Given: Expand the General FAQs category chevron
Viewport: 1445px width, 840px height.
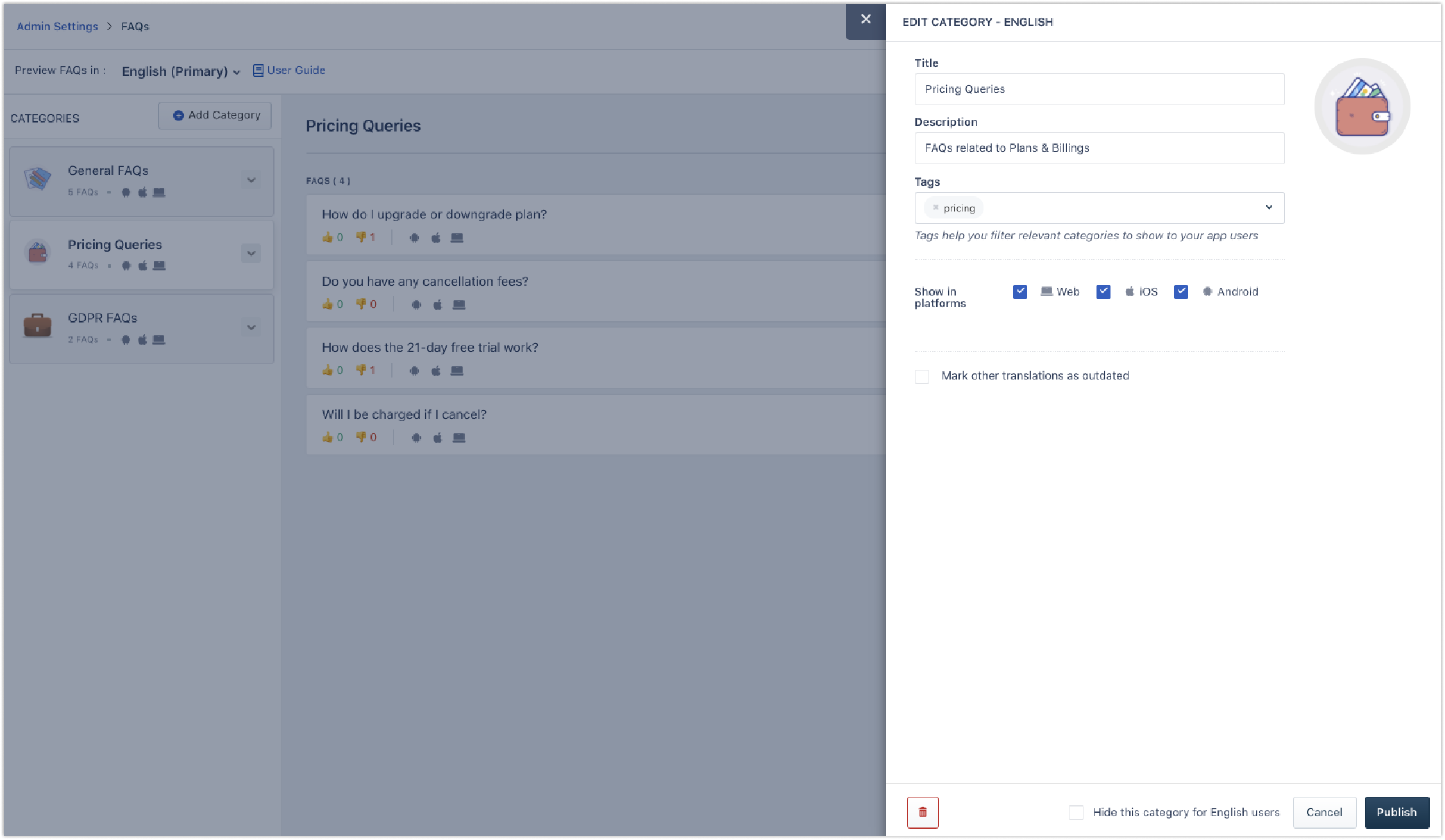Looking at the screenshot, I should [251, 180].
